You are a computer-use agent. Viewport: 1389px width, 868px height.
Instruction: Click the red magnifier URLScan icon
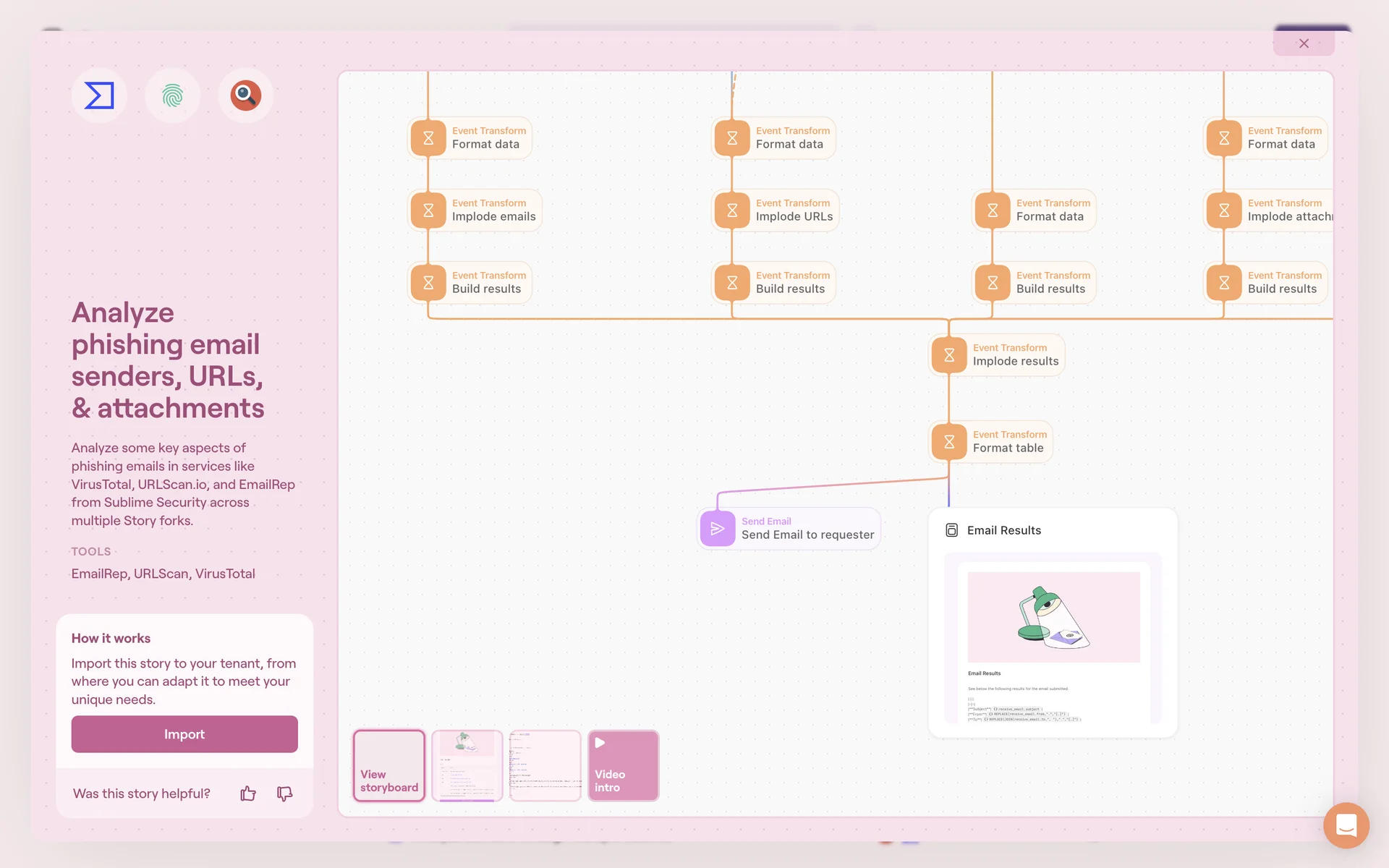coord(245,95)
